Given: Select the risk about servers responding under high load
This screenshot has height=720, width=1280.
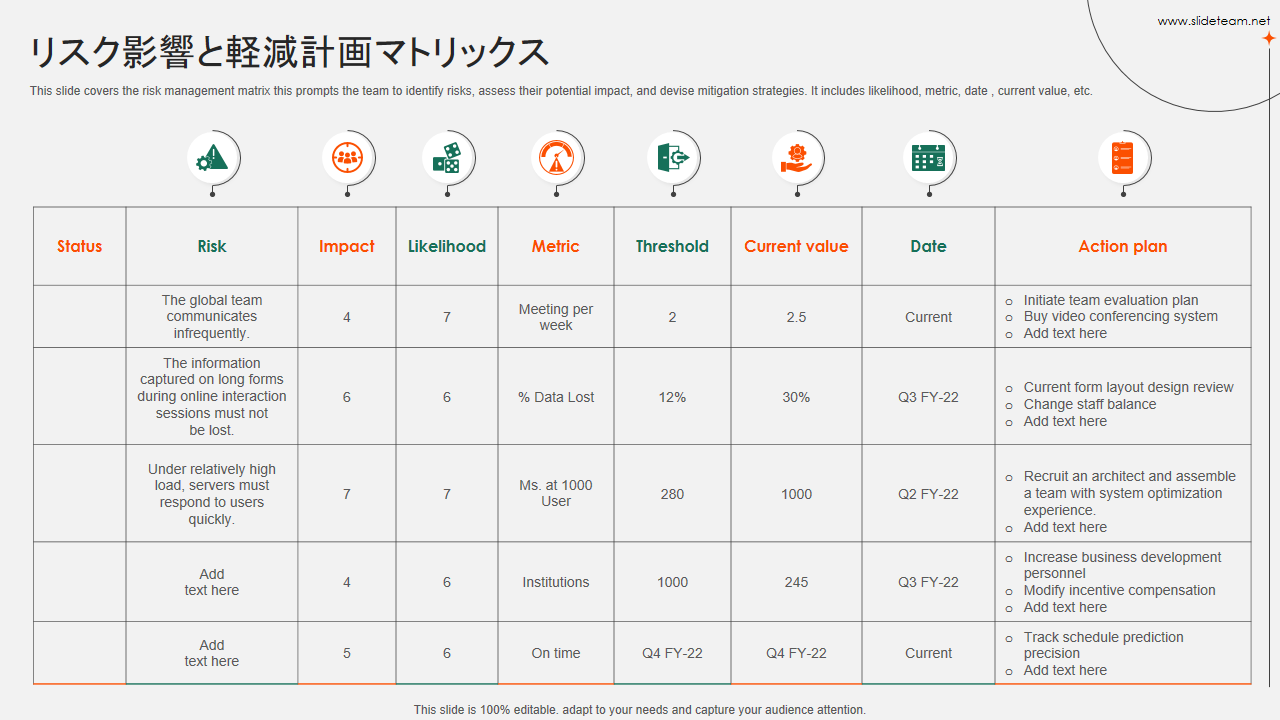Looking at the screenshot, I should 212,494.
